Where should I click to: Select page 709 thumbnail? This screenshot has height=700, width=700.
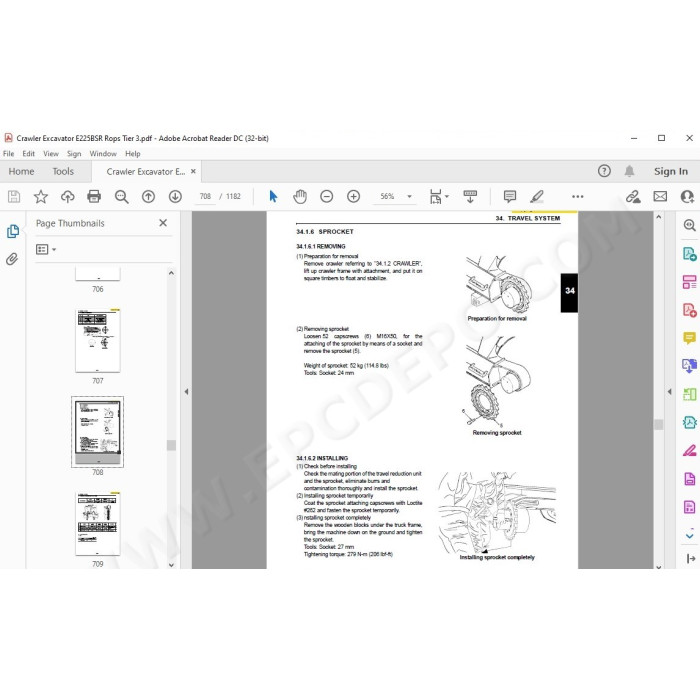[x=98, y=524]
